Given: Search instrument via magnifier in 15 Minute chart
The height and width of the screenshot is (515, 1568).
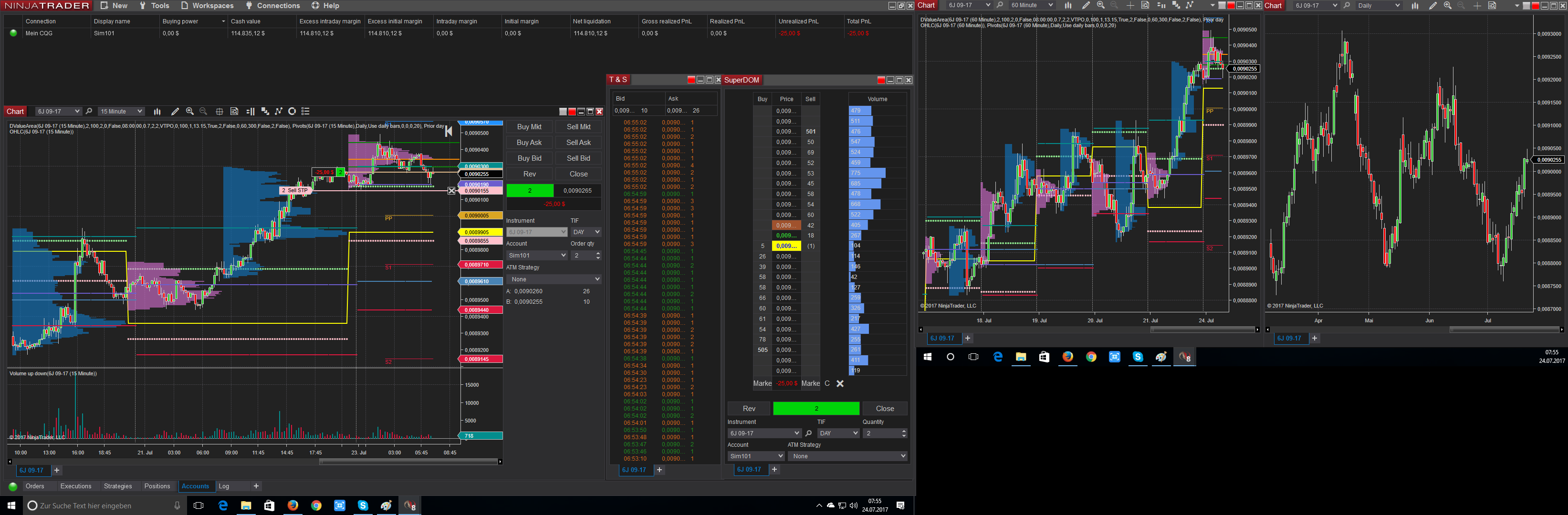Looking at the screenshot, I should coord(89,111).
